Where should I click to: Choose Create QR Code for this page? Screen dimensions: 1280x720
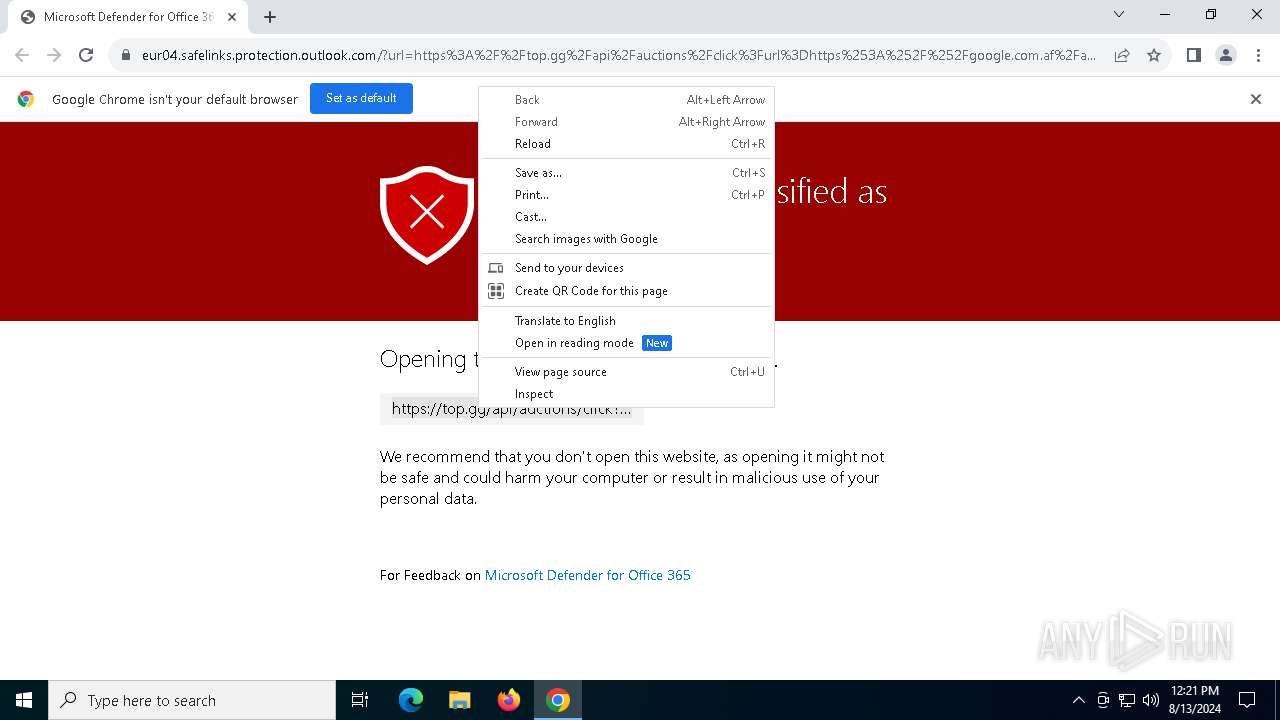pyautogui.click(x=626, y=291)
